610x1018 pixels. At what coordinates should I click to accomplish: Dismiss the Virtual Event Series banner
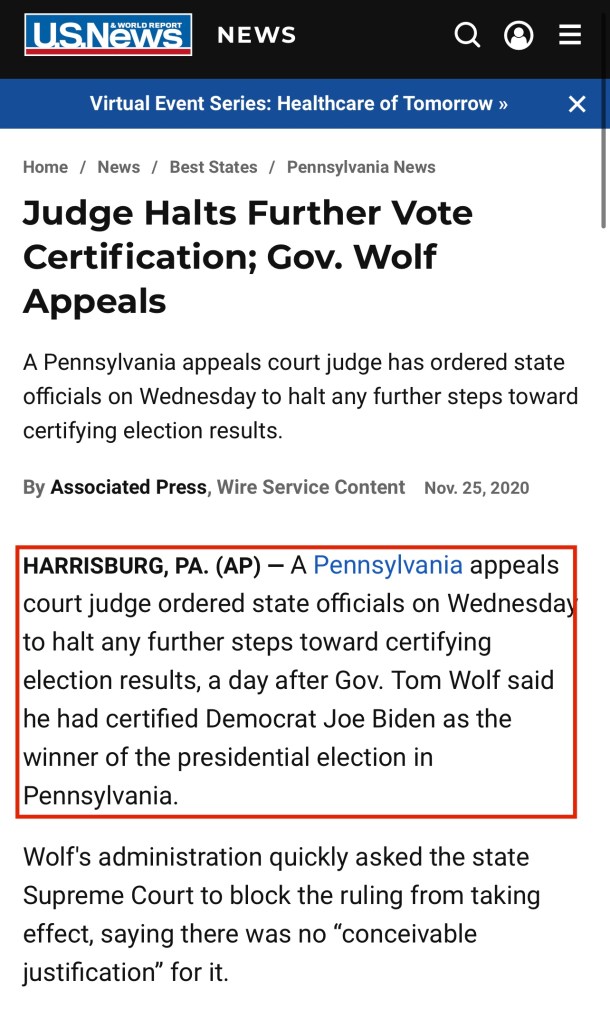[x=577, y=104]
